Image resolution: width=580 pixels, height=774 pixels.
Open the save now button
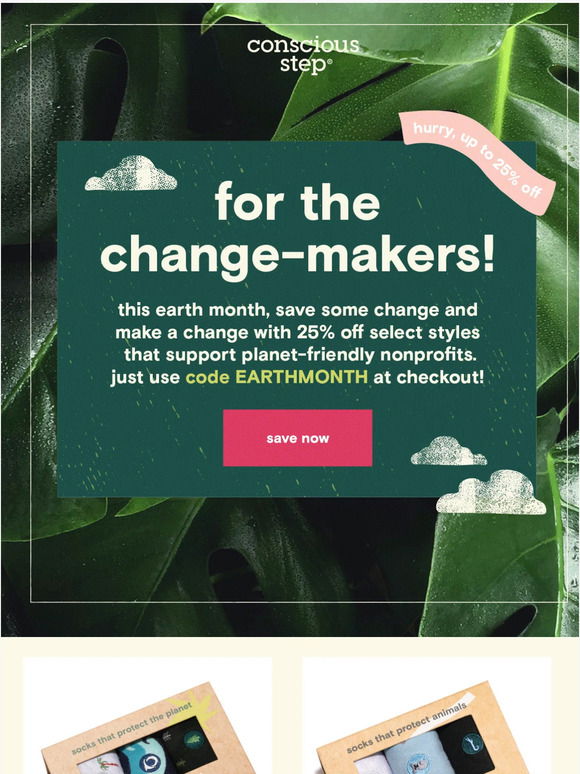298,438
